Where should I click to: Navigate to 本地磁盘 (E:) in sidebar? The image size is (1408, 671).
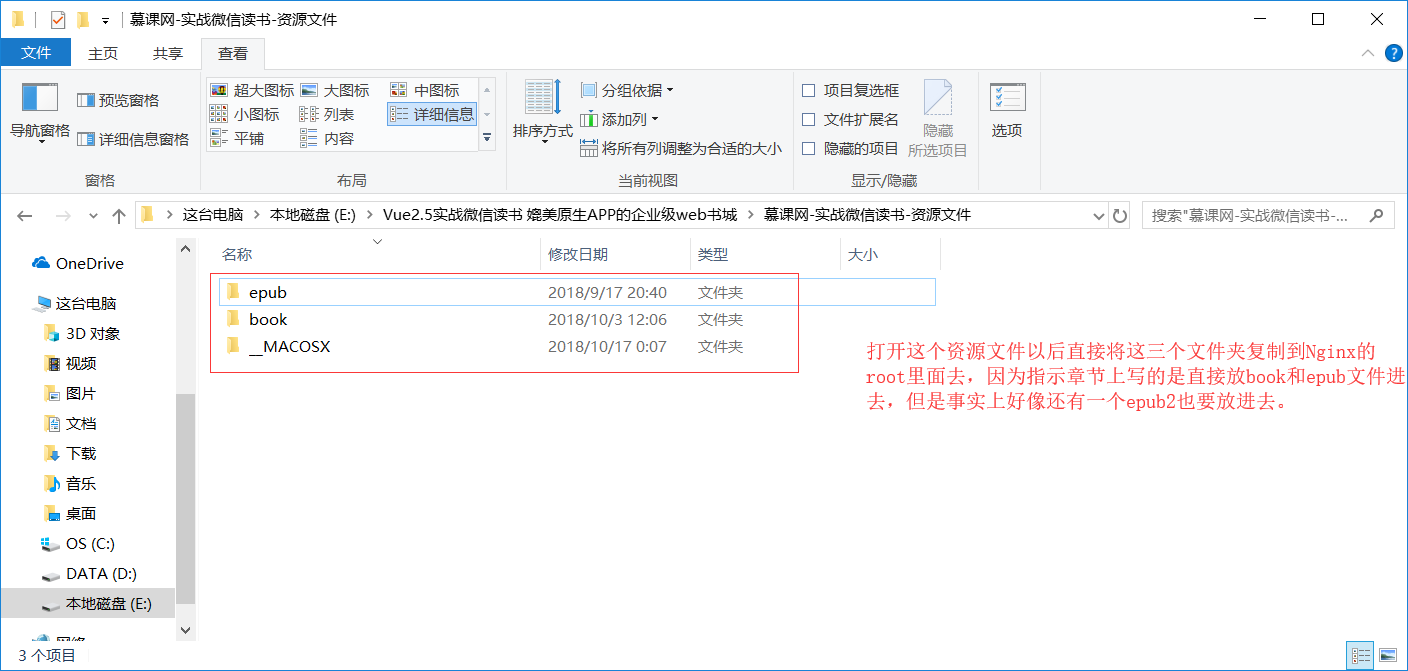109,602
